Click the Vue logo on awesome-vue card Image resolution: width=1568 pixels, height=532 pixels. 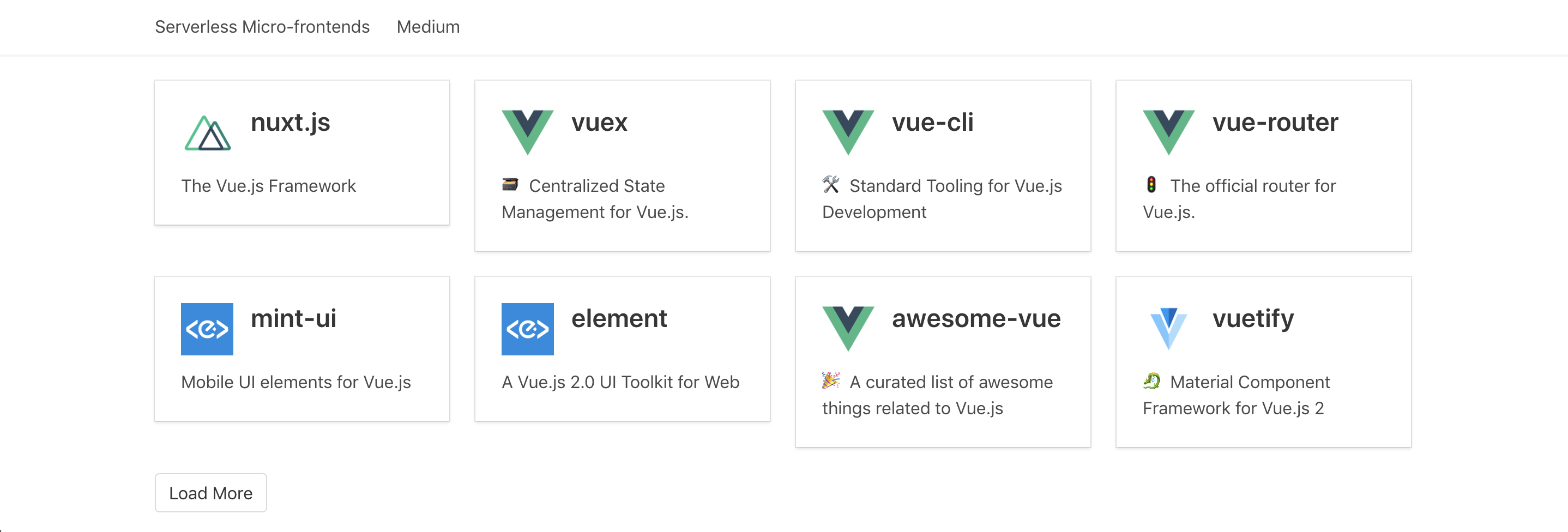coord(848,328)
